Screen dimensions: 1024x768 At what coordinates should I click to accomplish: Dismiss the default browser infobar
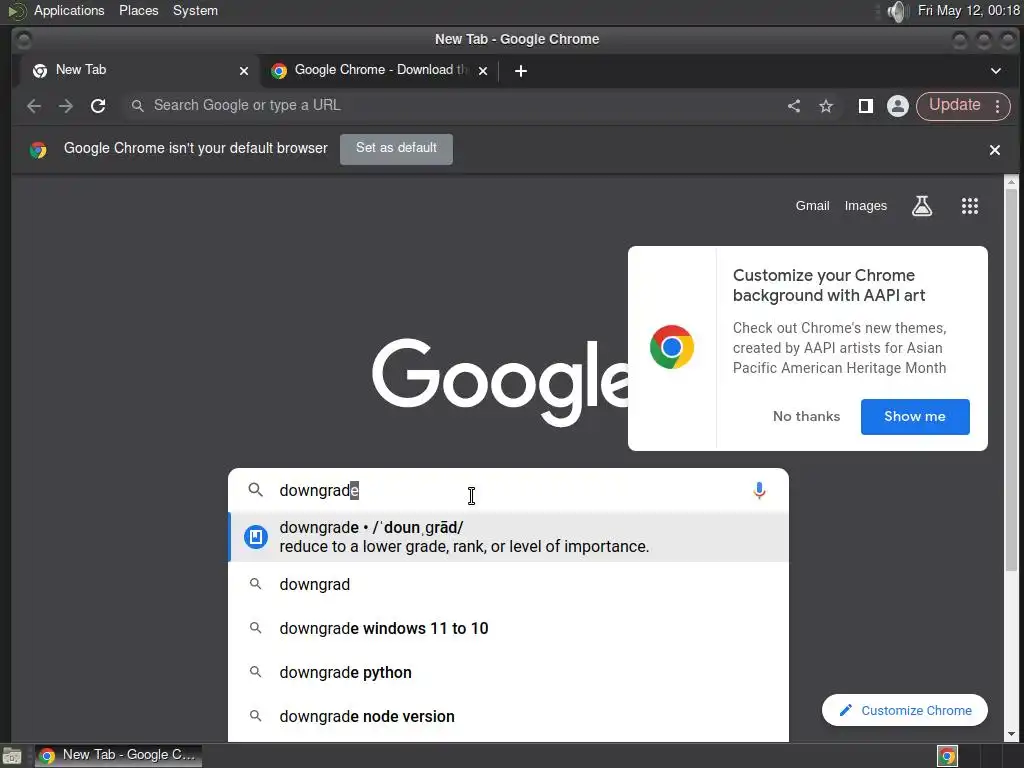pos(995,150)
